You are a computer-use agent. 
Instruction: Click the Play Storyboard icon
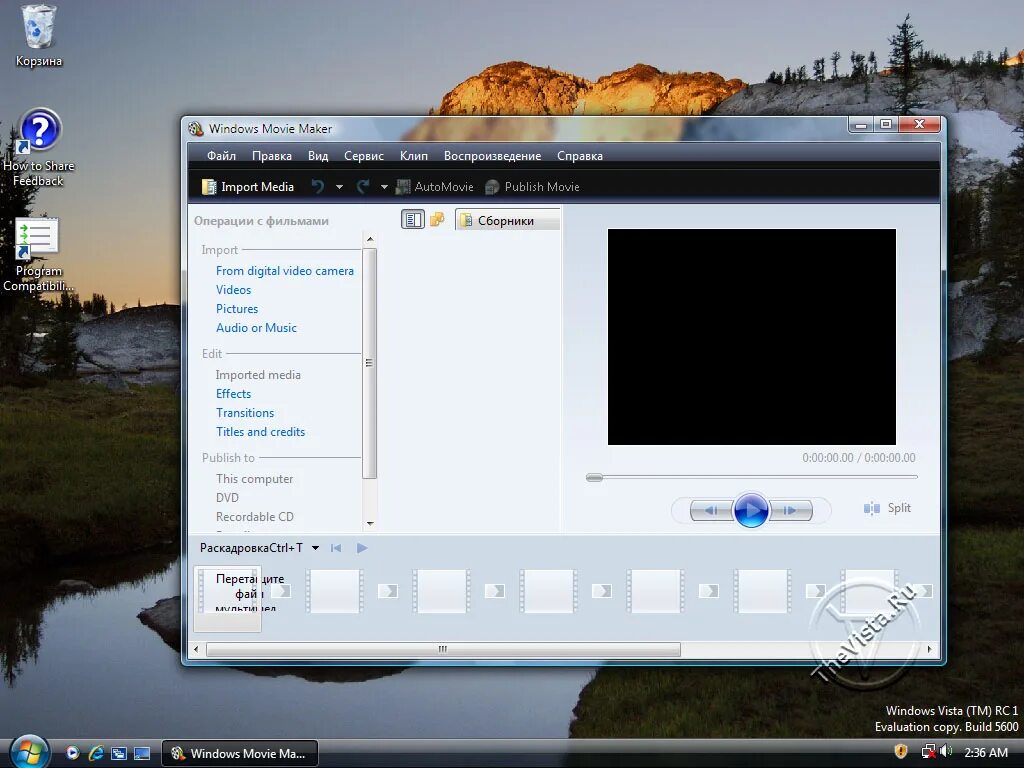coord(362,548)
